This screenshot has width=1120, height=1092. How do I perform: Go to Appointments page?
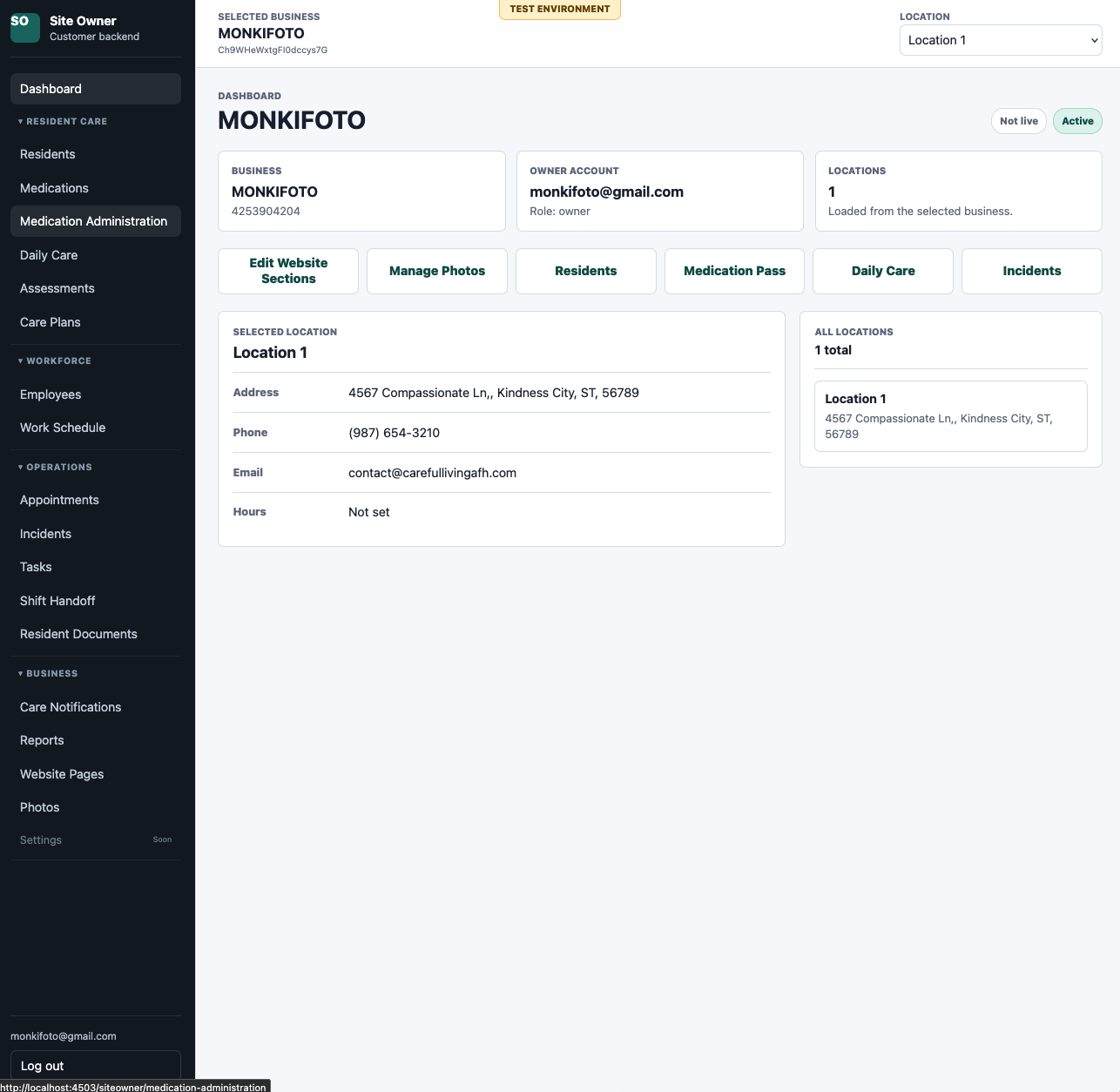click(x=96, y=500)
